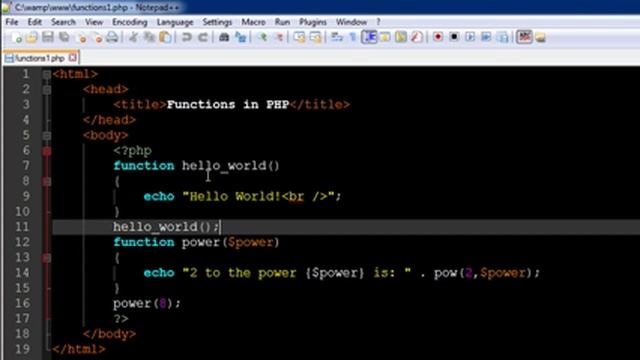This screenshot has width=640, height=360.
Task: Open Find with the binoculars icon
Action: [x=224, y=37]
